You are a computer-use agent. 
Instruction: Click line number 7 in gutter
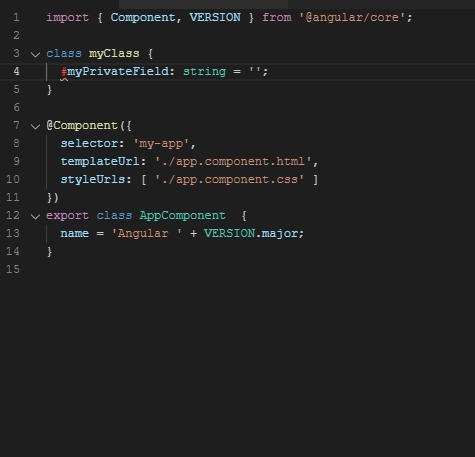pos(16,125)
